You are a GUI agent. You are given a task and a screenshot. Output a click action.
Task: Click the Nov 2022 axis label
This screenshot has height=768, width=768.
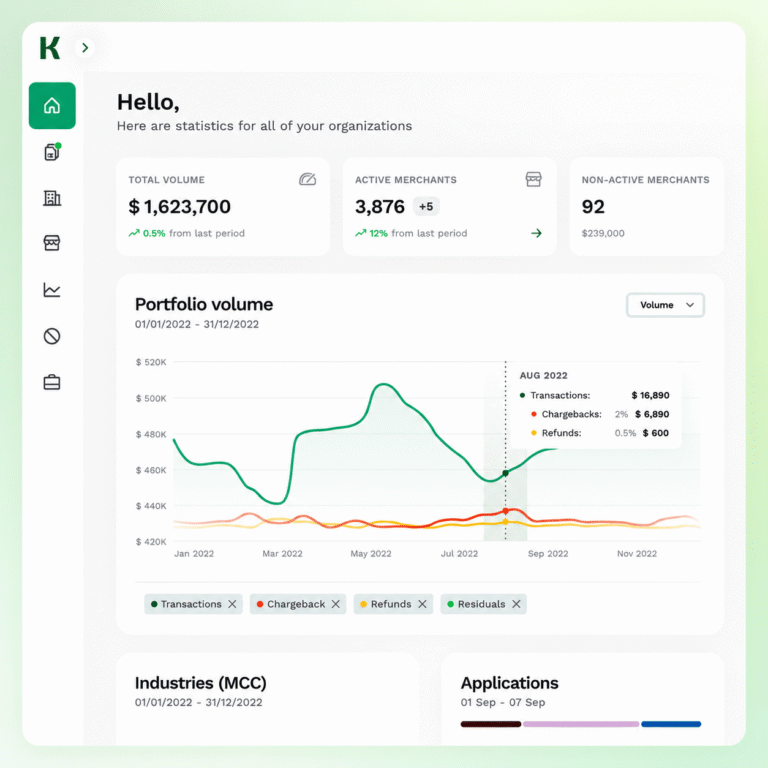pyautogui.click(x=637, y=553)
